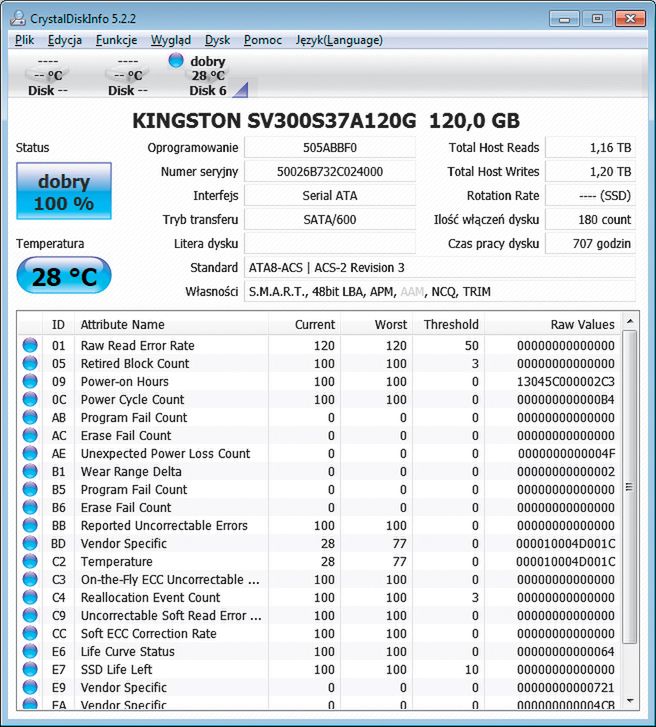This screenshot has height=727, width=656.
Task: Click the Threshold column header
Action: pyautogui.click(x=448, y=324)
